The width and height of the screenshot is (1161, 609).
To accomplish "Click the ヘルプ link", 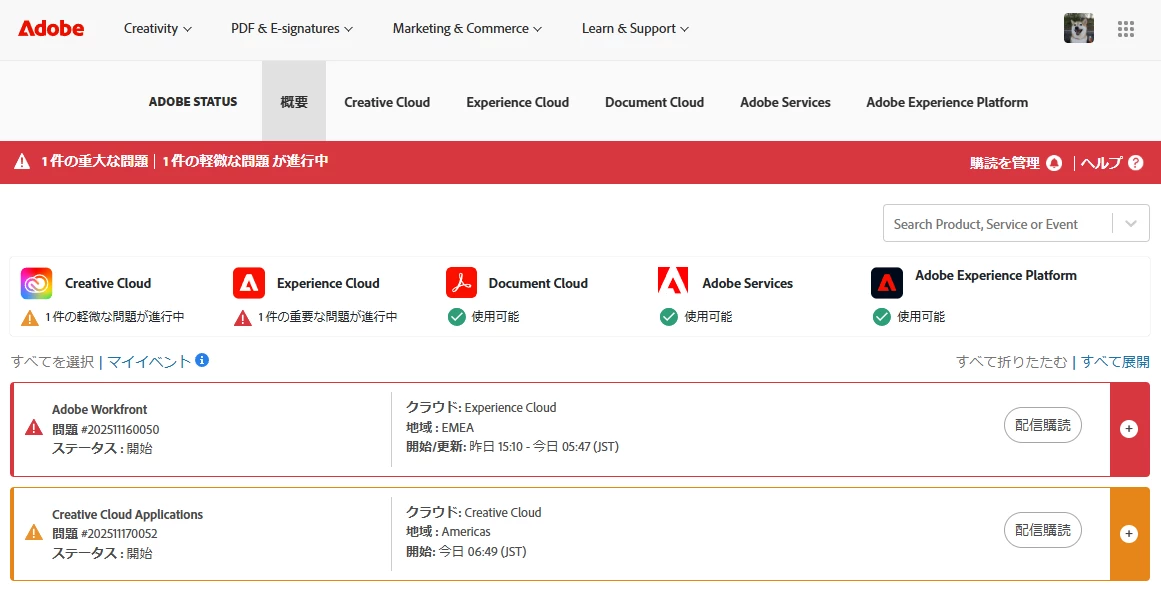I will pyautogui.click(x=1101, y=163).
